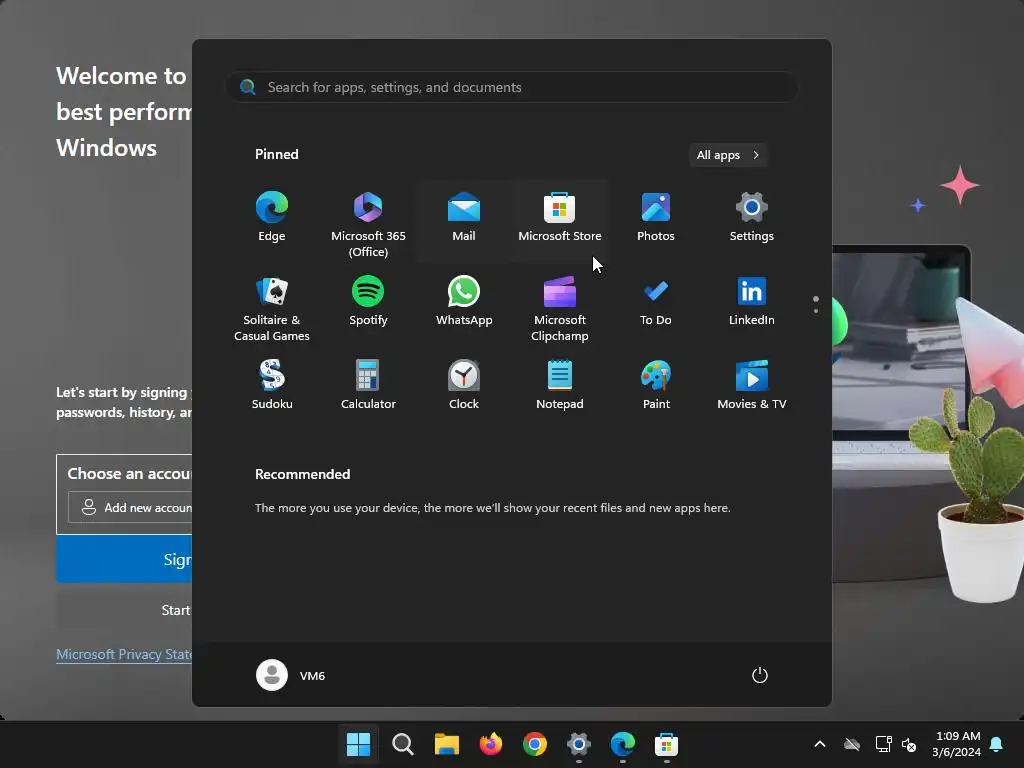This screenshot has height=768, width=1024.
Task: Open the notifications bell icon
Action: [x=997, y=744]
